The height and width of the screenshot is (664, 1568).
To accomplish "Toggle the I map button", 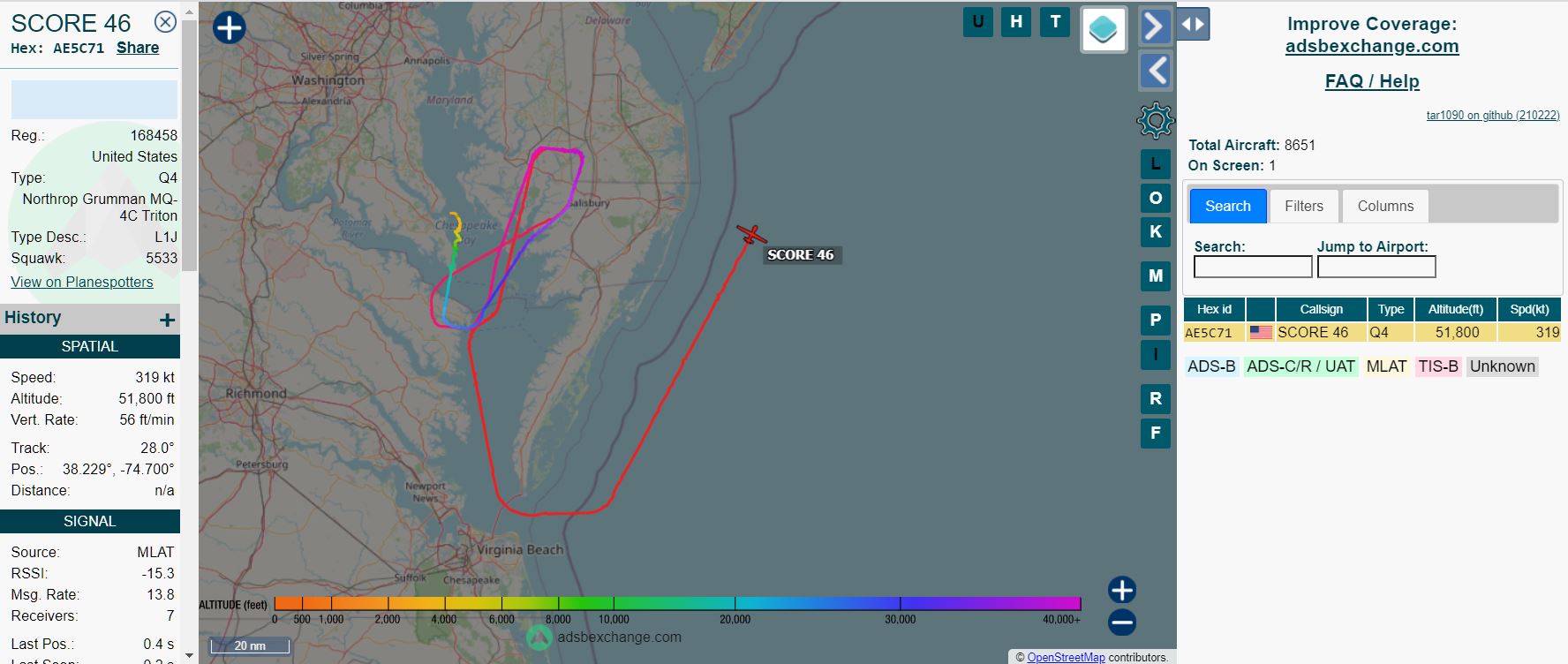I will point(1155,354).
